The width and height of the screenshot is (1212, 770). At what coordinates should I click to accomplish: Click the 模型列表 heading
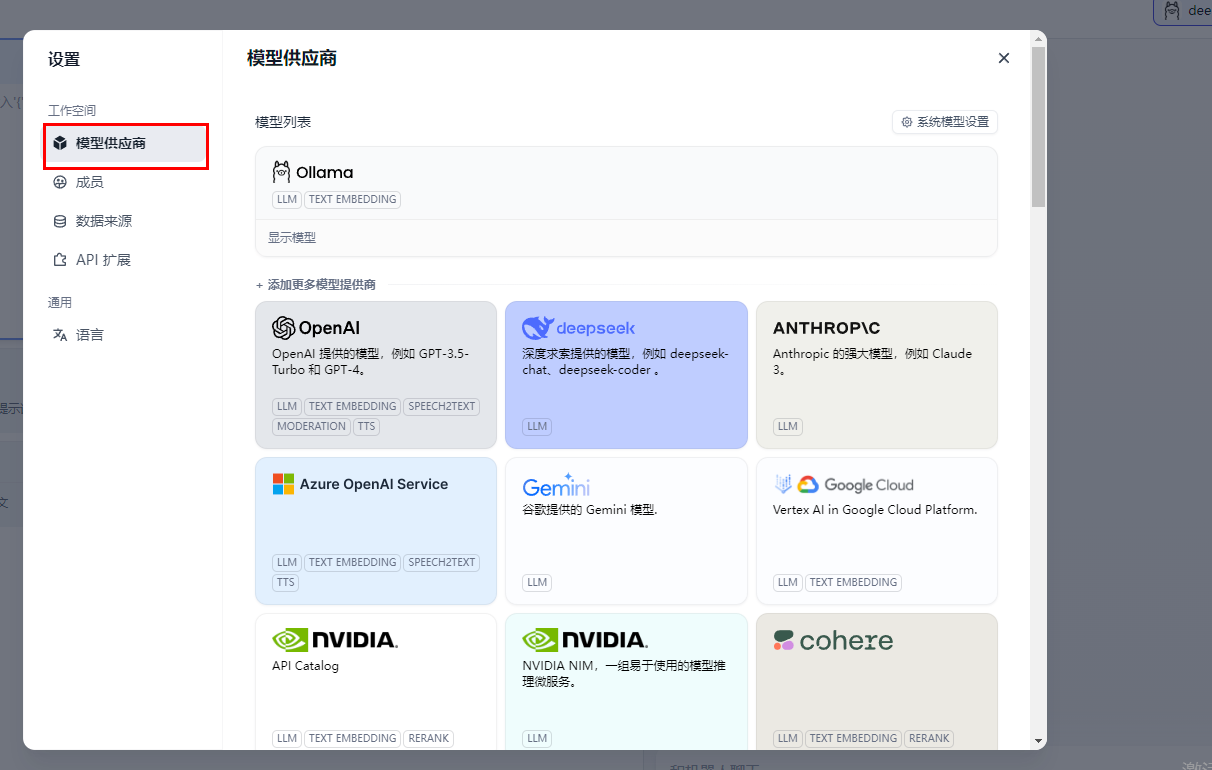coord(283,122)
